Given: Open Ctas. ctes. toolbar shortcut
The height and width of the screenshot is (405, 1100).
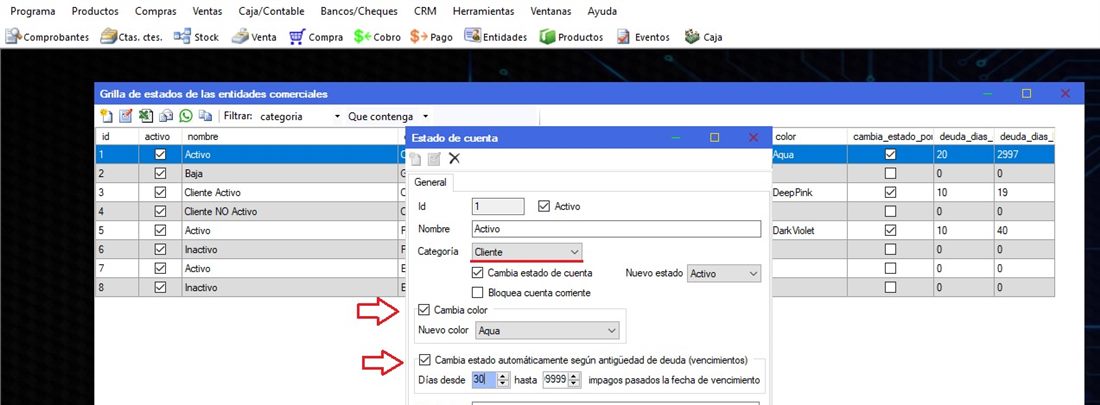Looking at the screenshot, I should tap(131, 37).
